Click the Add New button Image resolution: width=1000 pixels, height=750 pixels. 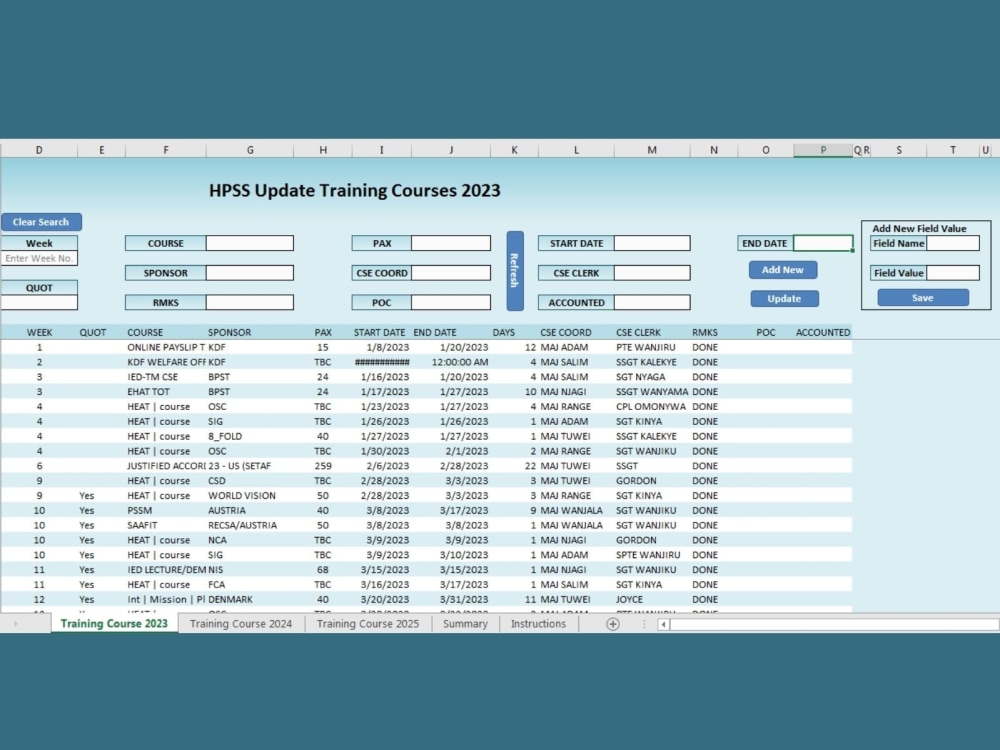point(784,270)
